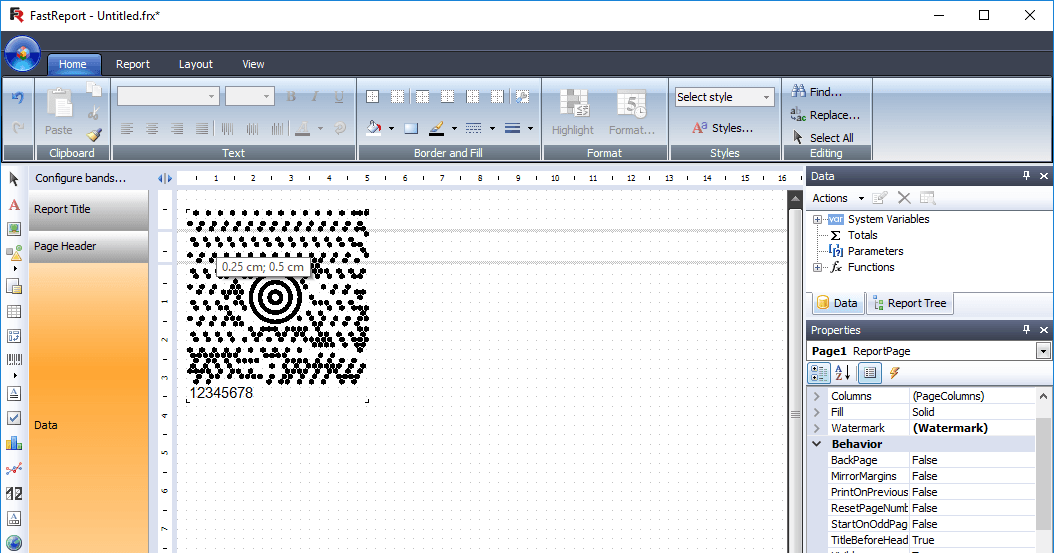This screenshot has width=1054, height=553.
Task: Open the Line Color dropdown arrow
Action: pos(454,128)
